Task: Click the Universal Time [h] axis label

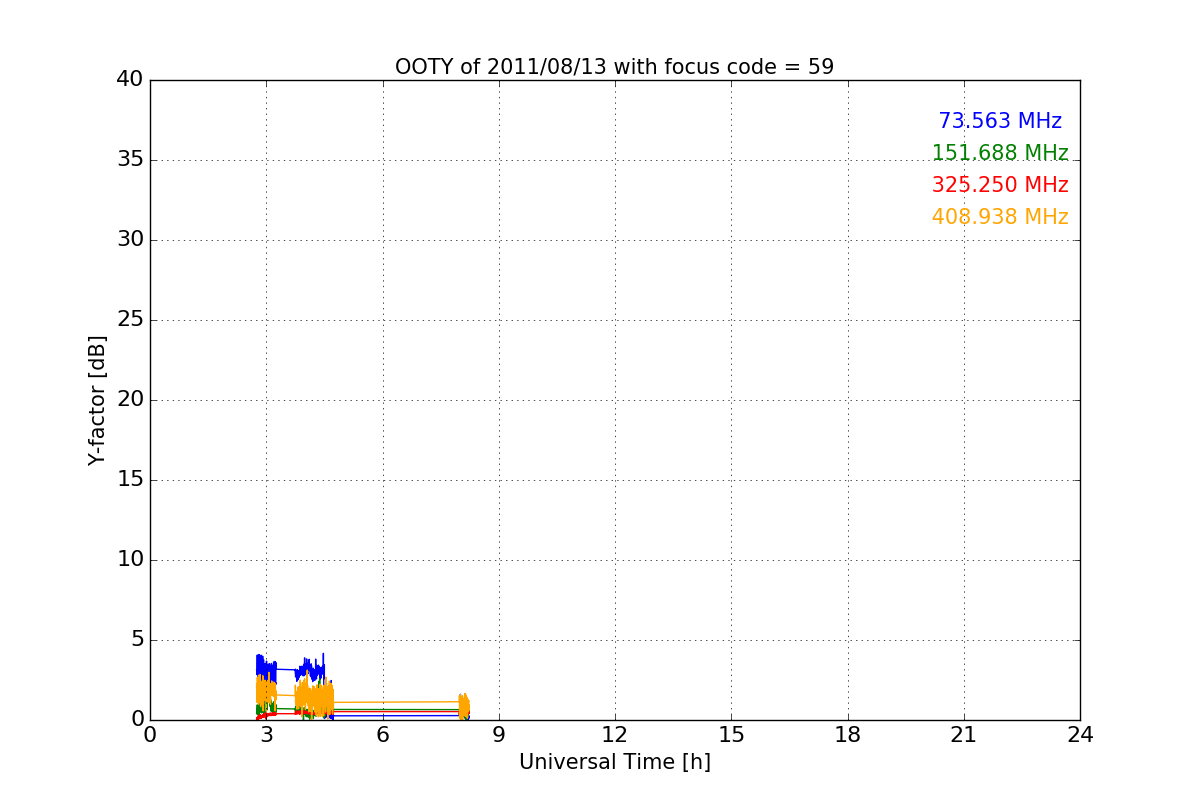Action: click(x=614, y=762)
